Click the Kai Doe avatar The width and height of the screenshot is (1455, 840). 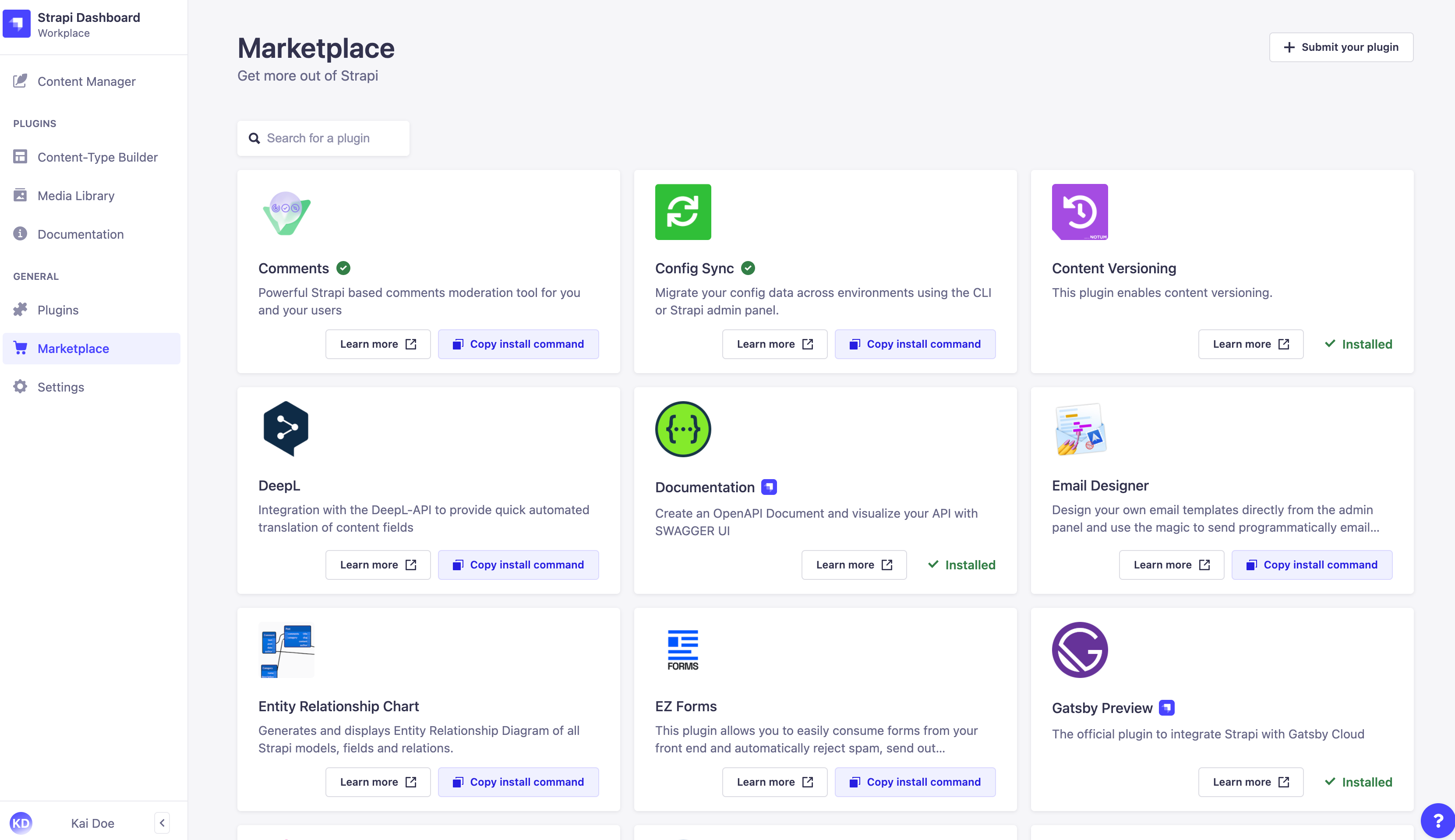pos(22,822)
